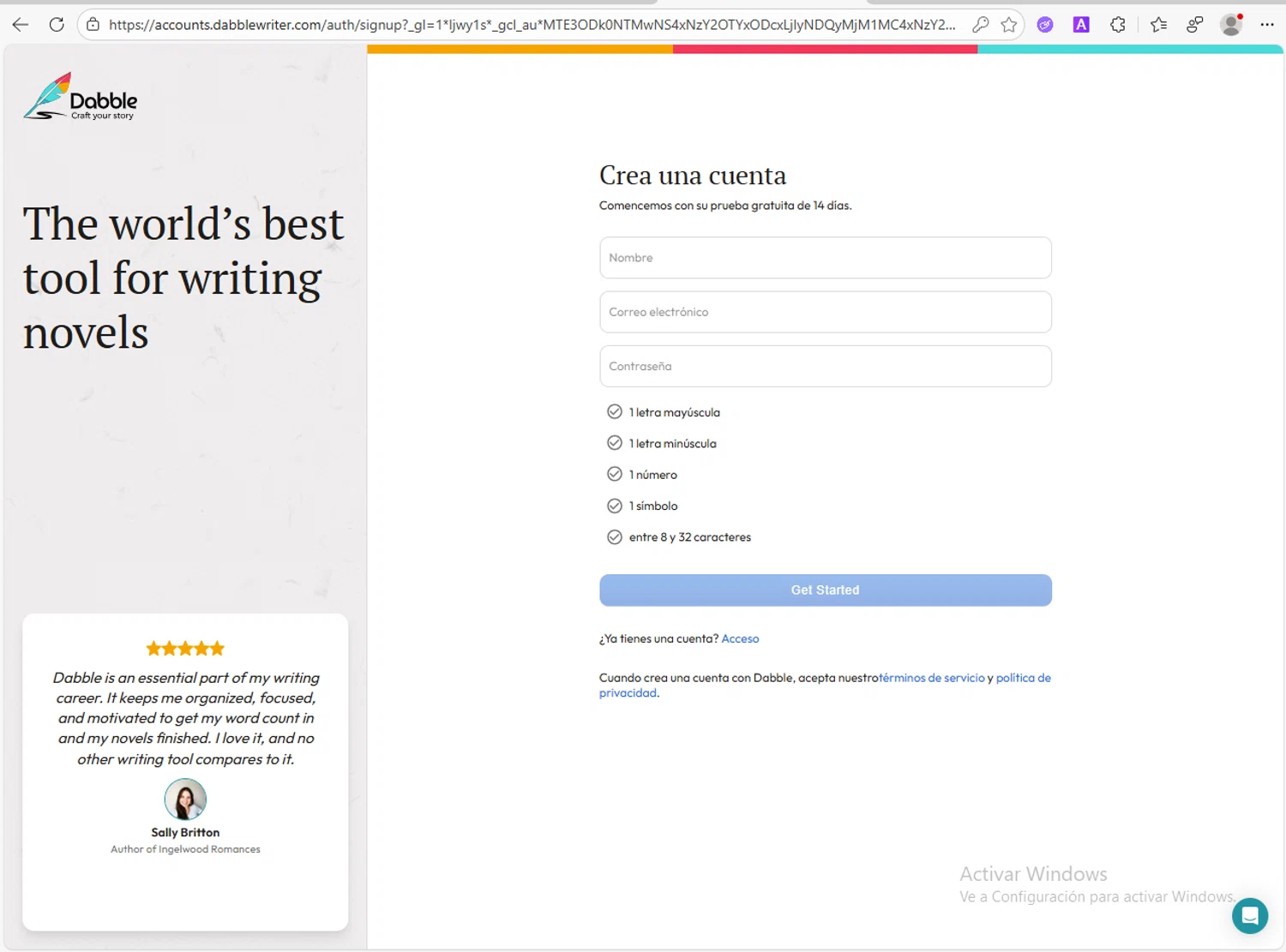Screen dimensions: 1286x952
Task: Reload the page with the refresh icon
Action: pos(57,25)
